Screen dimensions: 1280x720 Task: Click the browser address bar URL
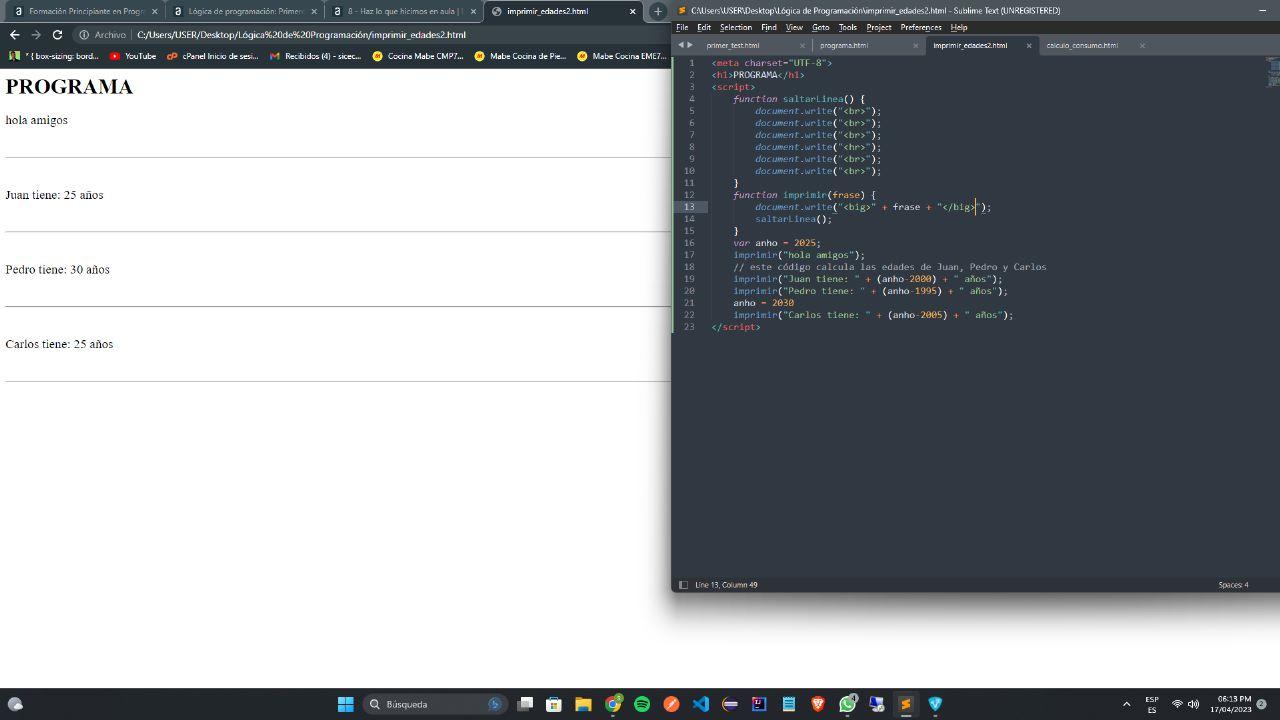click(x=301, y=35)
